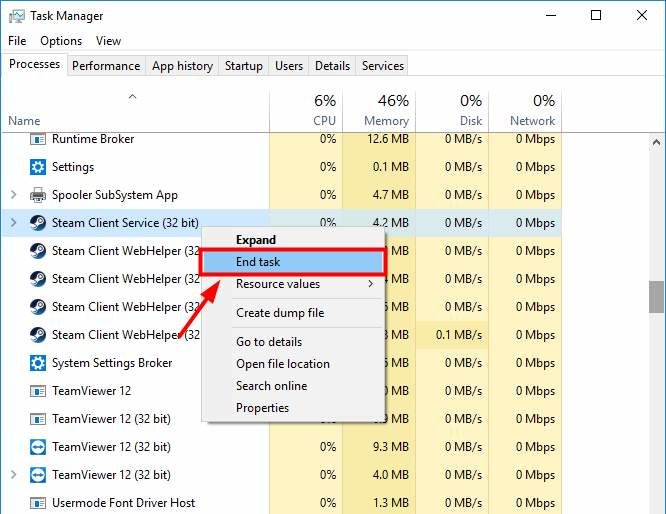This screenshot has width=666, height=514.
Task: Sort by the CPU column header
Action: [x=306, y=110]
